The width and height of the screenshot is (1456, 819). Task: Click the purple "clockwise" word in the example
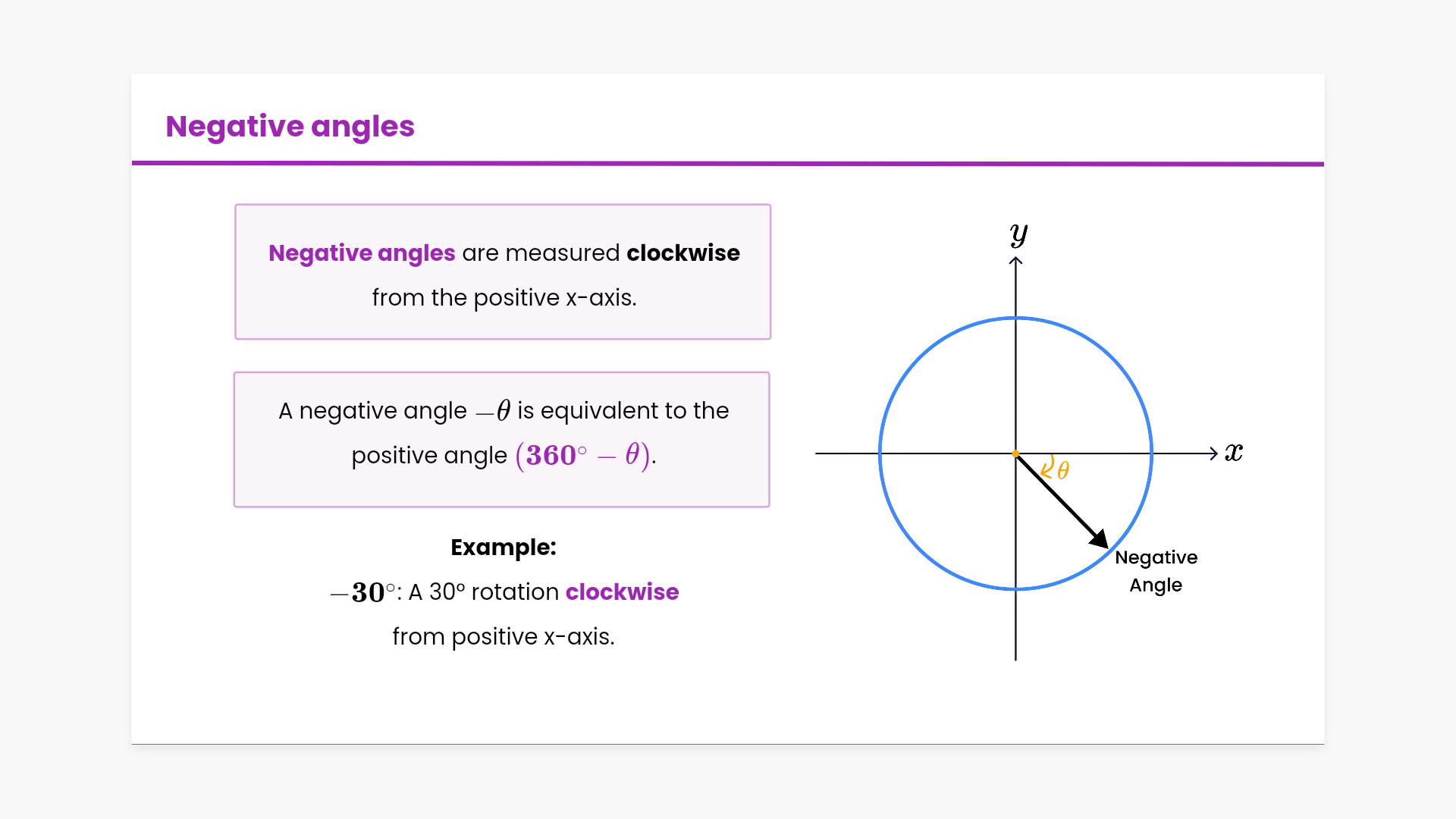(622, 591)
